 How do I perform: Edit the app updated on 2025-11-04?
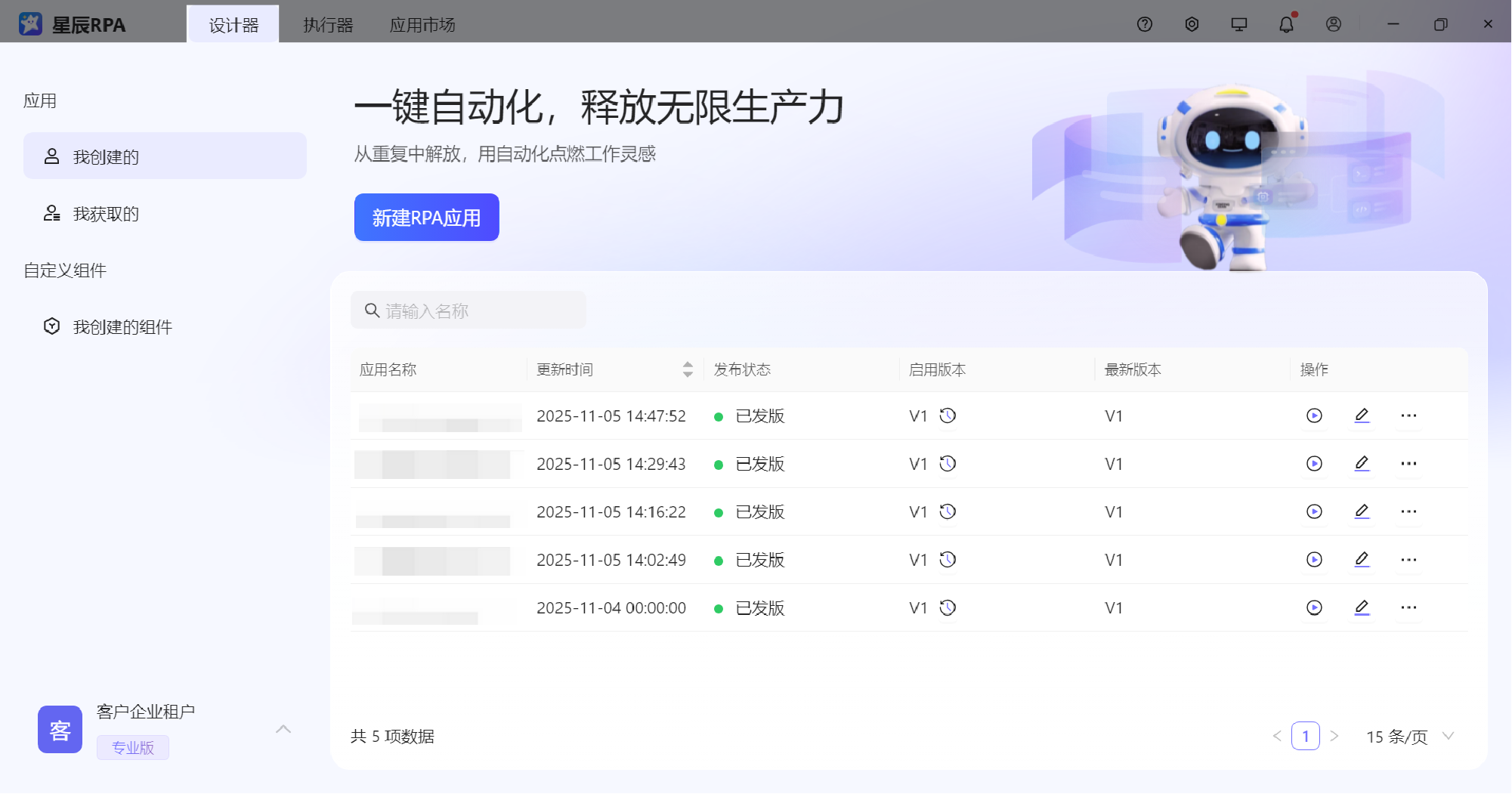point(1362,607)
